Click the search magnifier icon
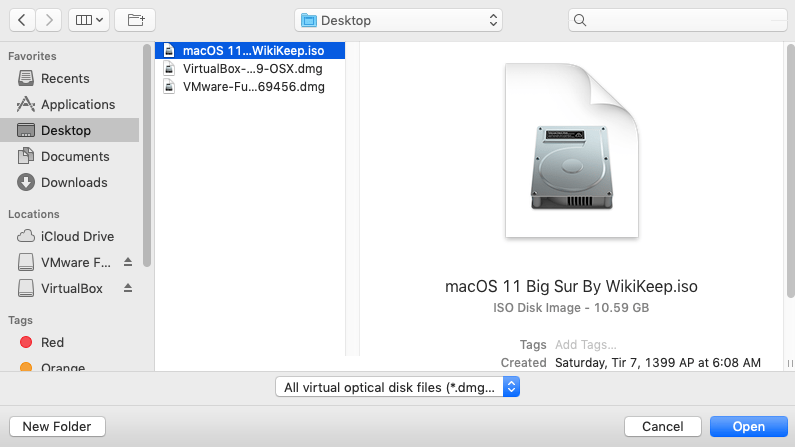 tap(580, 20)
